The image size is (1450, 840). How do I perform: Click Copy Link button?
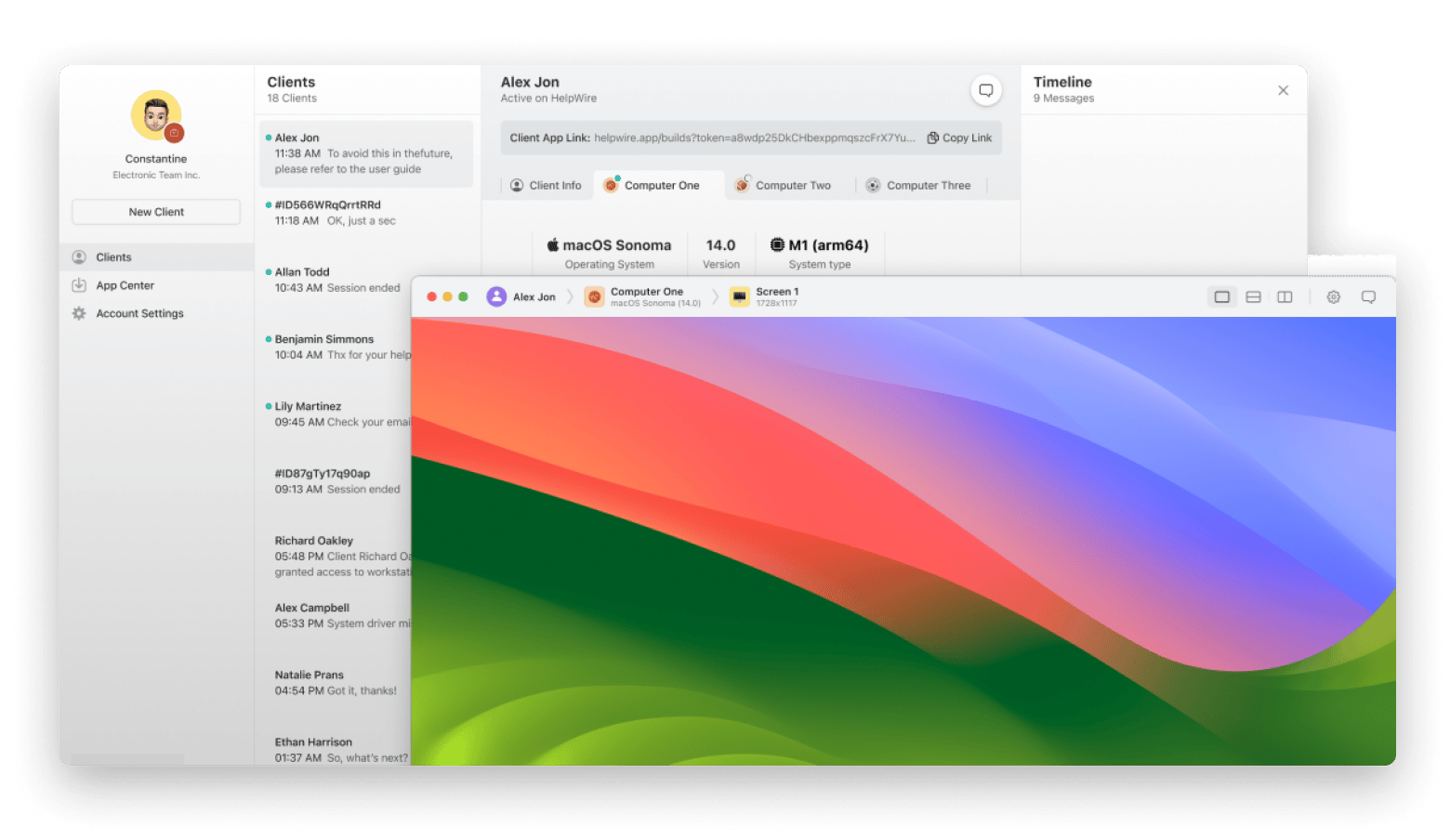(x=959, y=138)
